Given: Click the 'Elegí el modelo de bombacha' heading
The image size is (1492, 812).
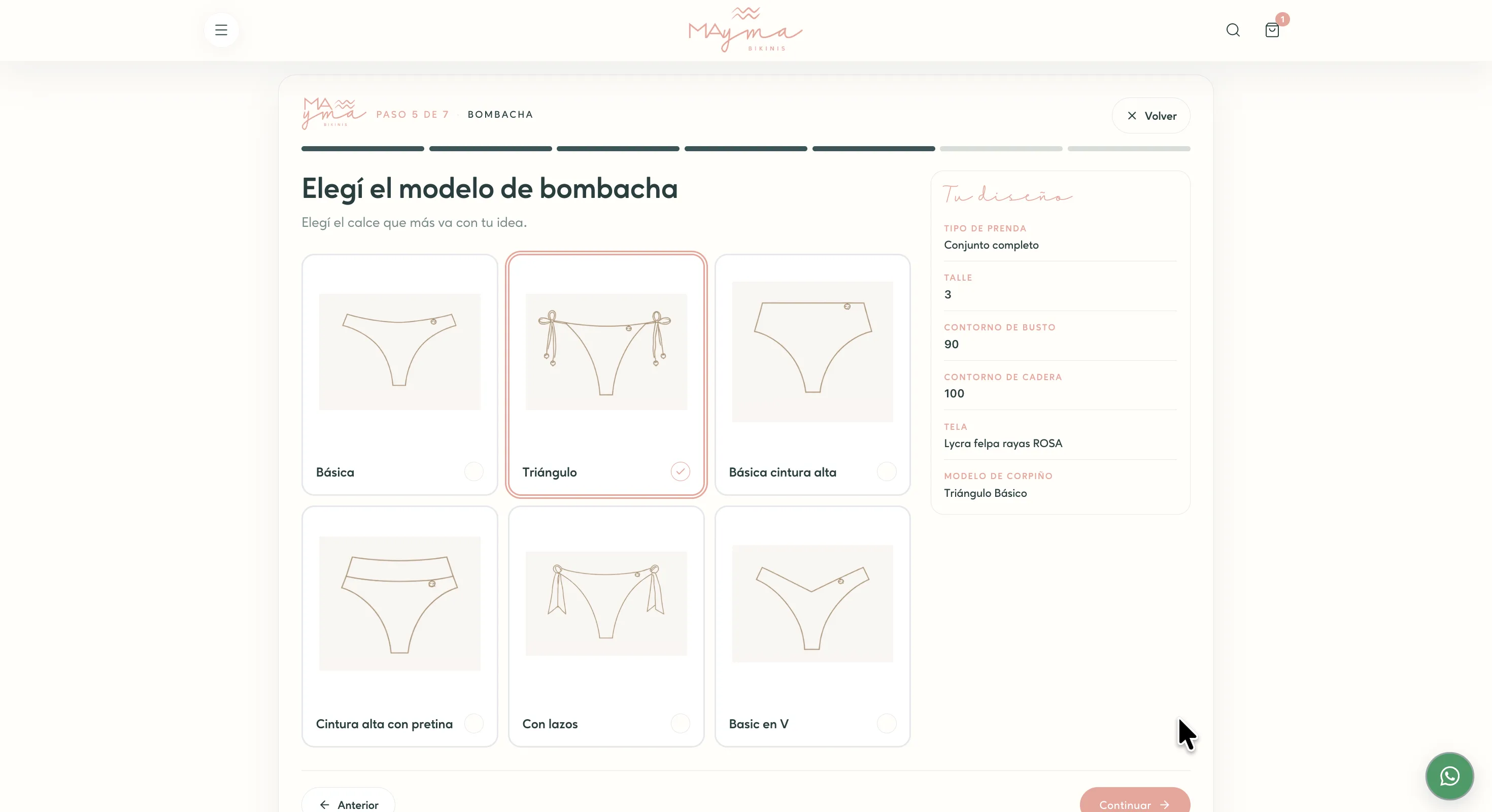Looking at the screenshot, I should tap(489, 189).
